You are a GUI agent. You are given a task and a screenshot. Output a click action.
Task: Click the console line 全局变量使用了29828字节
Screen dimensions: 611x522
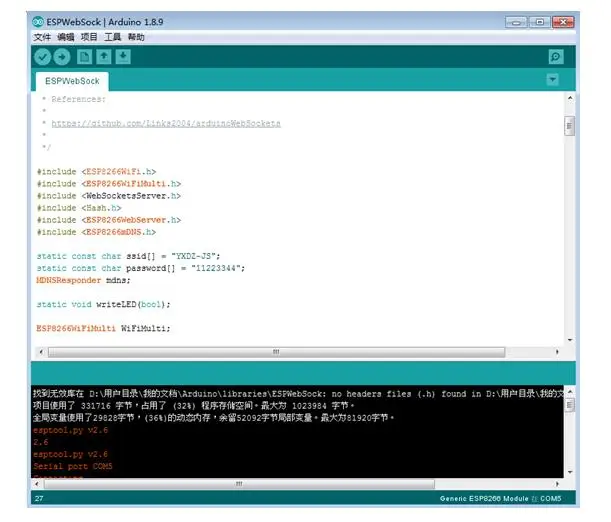pos(214,418)
